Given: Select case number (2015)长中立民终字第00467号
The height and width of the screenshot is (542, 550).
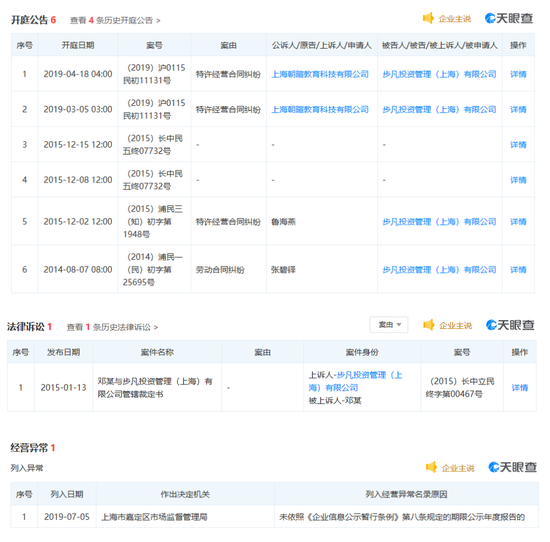Looking at the screenshot, I should [x=460, y=388].
